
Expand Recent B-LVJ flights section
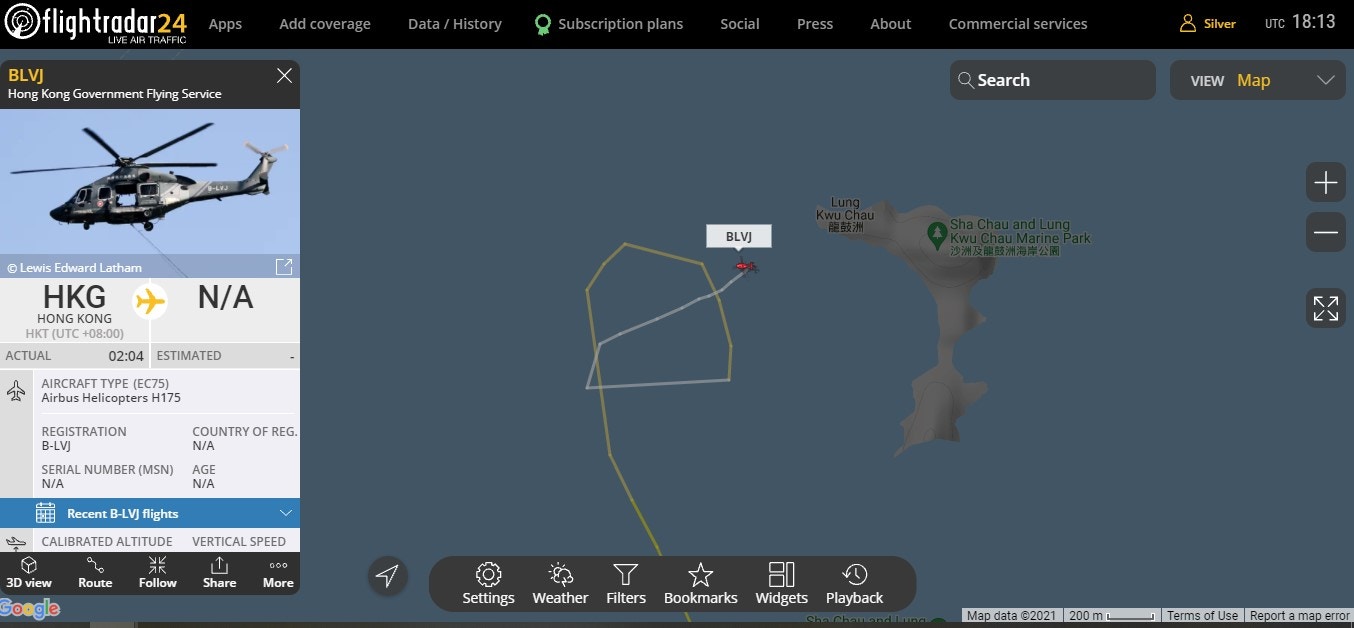150,513
